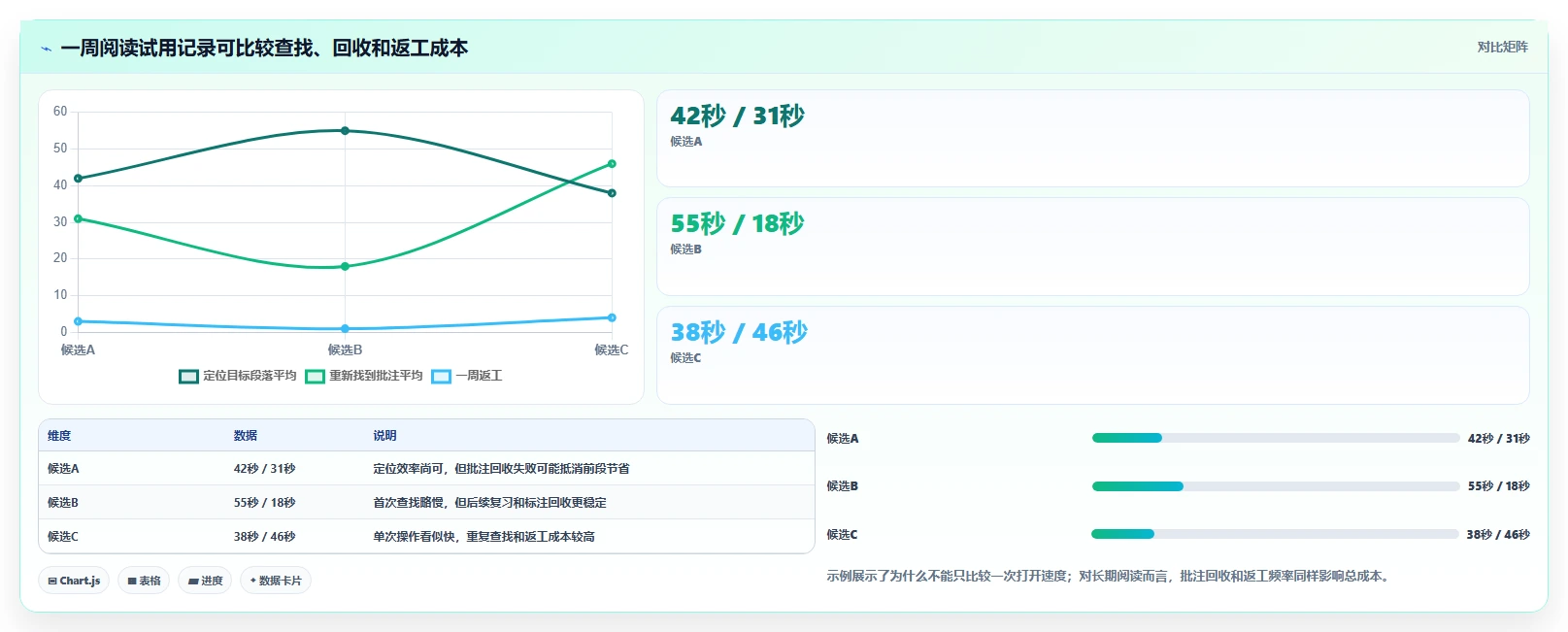Click the 候选A label on the chart x-axis
Viewport: 1568px width, 632px height.
78,349
